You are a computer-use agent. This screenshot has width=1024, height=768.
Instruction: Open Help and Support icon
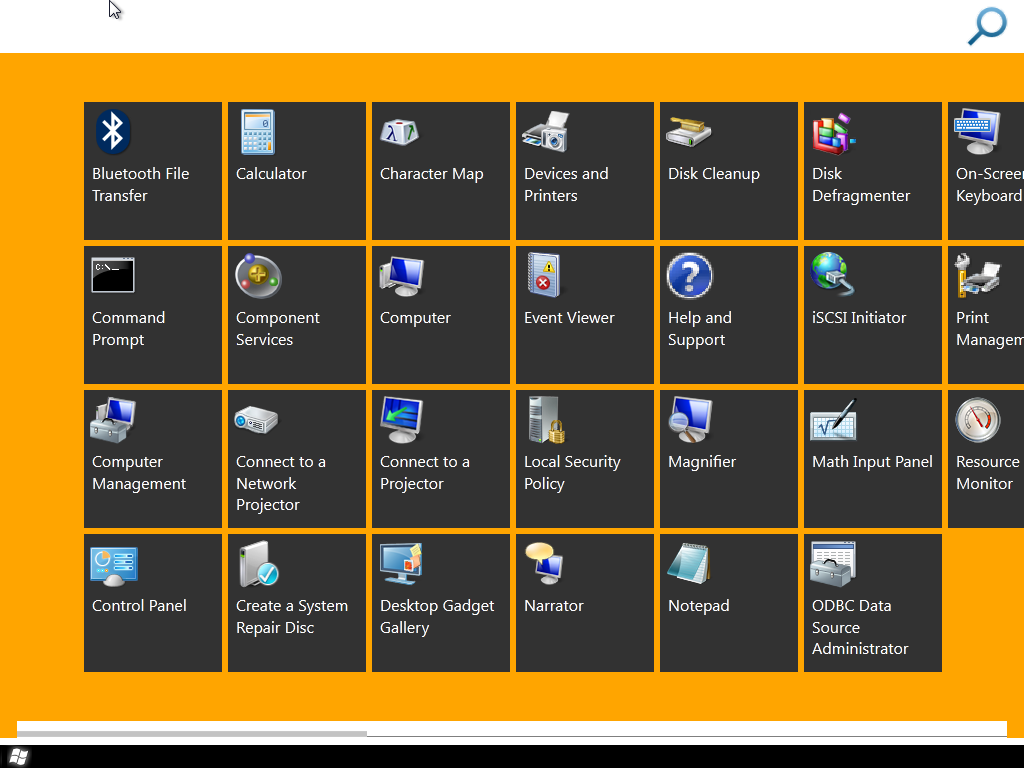coord(690,276)
